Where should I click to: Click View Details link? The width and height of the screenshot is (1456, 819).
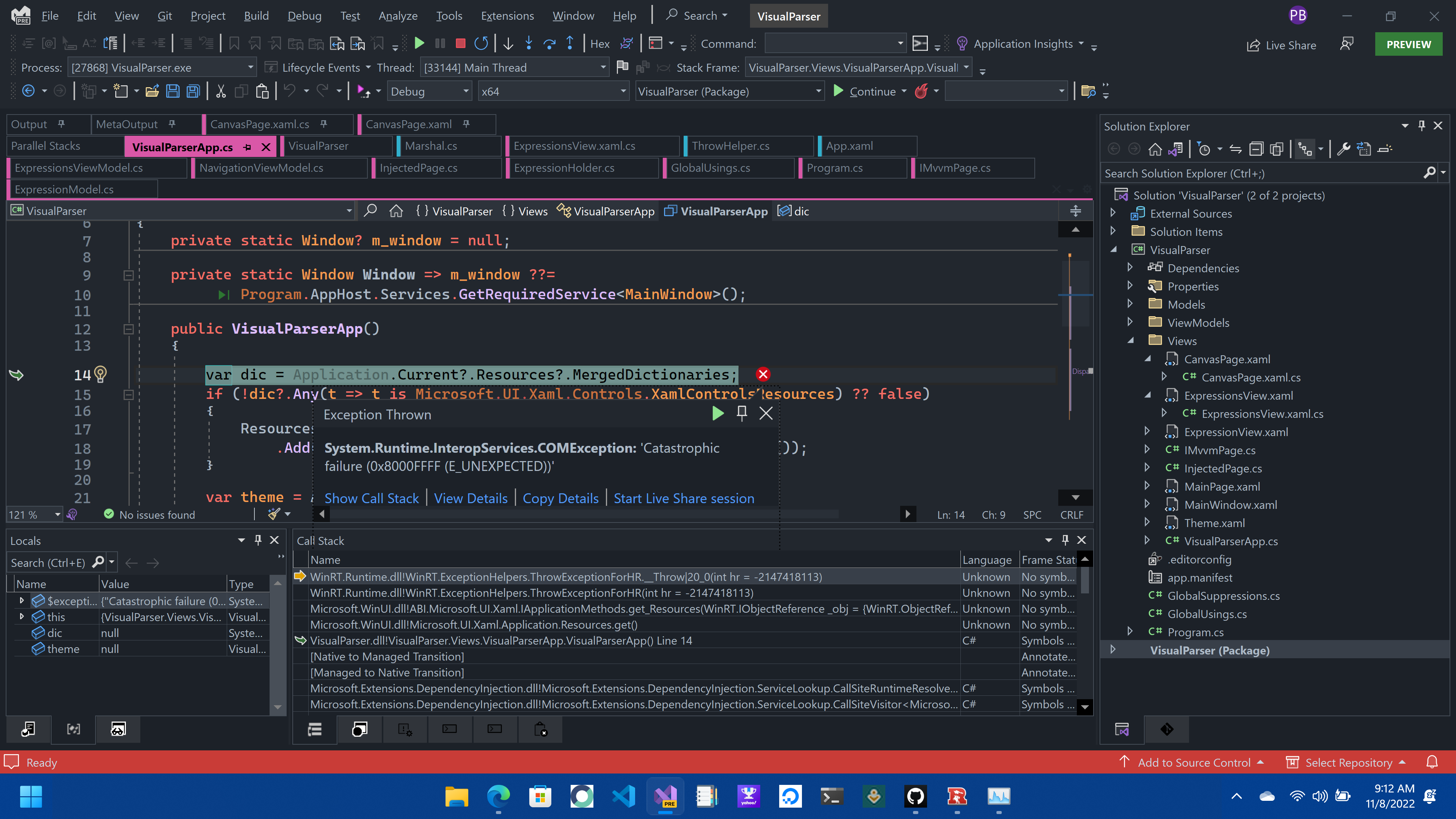point(471,498)
